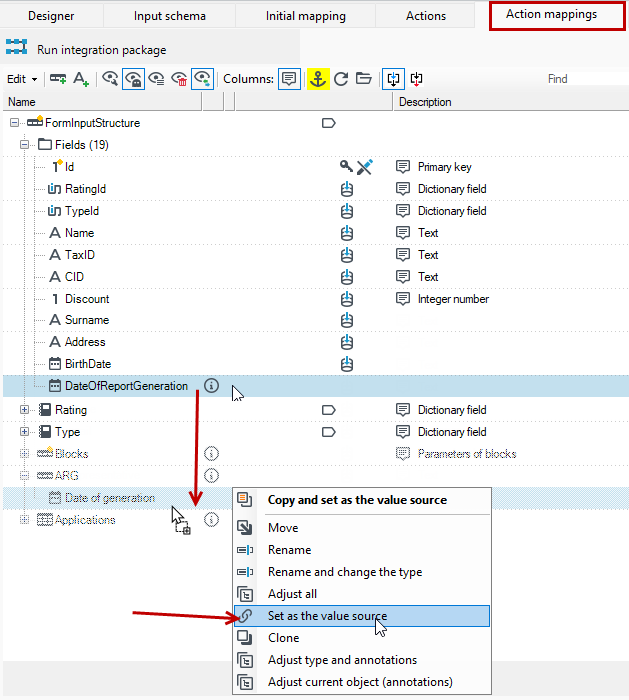Click the database icon on Name row

click(347, 233)
